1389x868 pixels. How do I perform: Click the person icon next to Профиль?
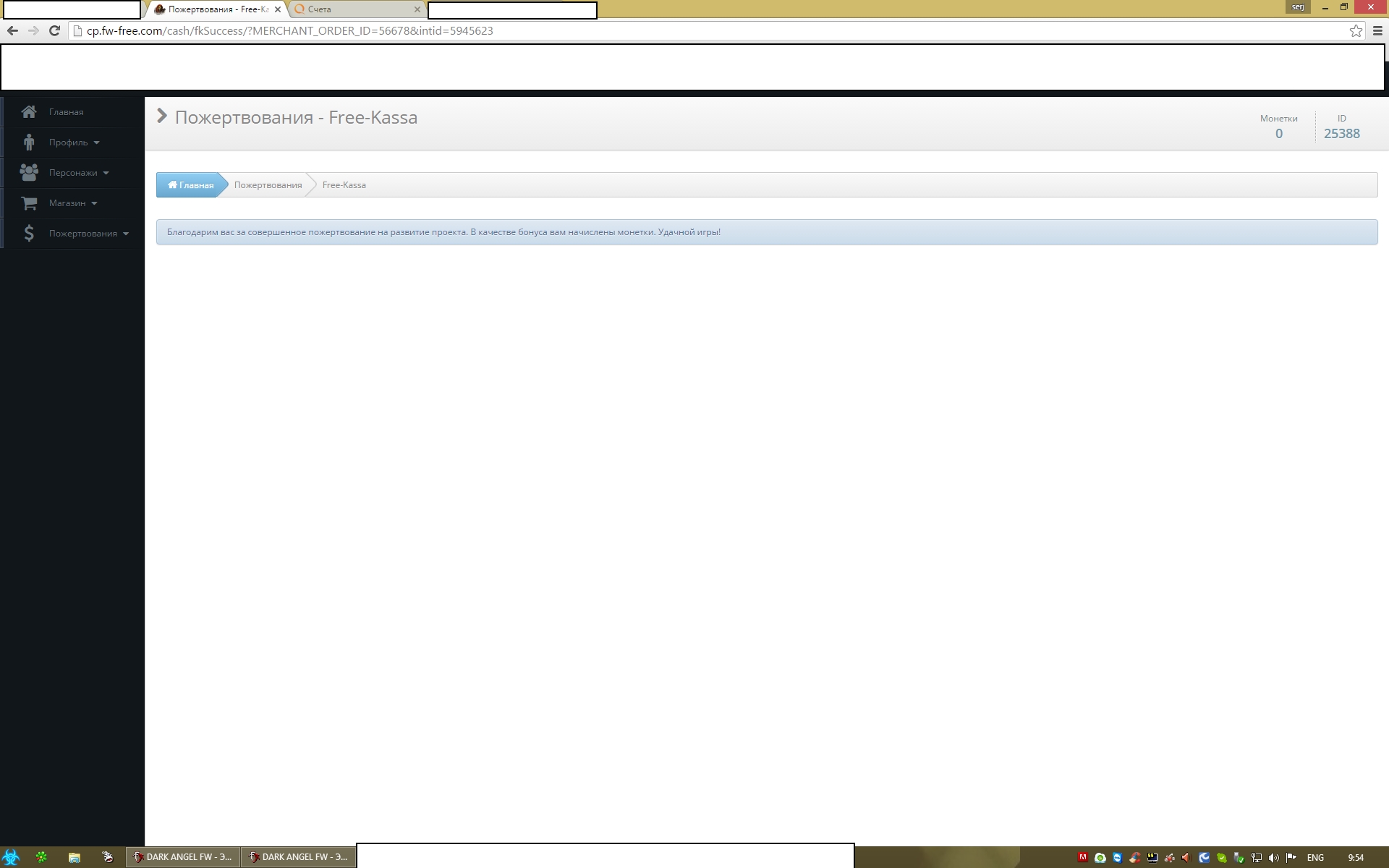pos(29,142)
